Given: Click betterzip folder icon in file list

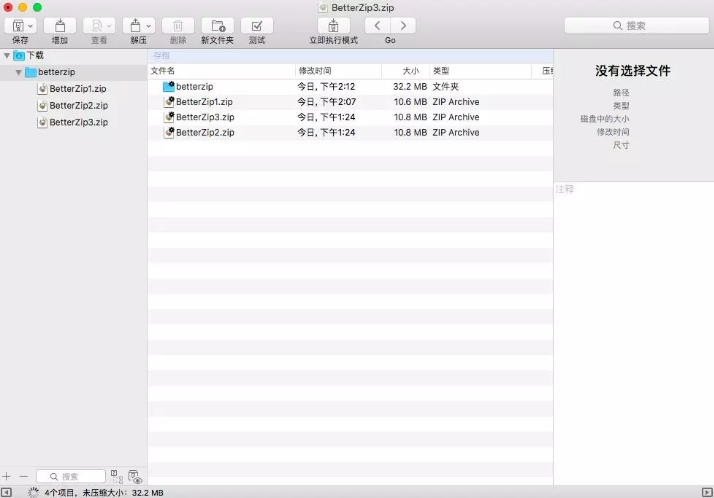Looking at the screenshot, I should (x=169, y=86).
